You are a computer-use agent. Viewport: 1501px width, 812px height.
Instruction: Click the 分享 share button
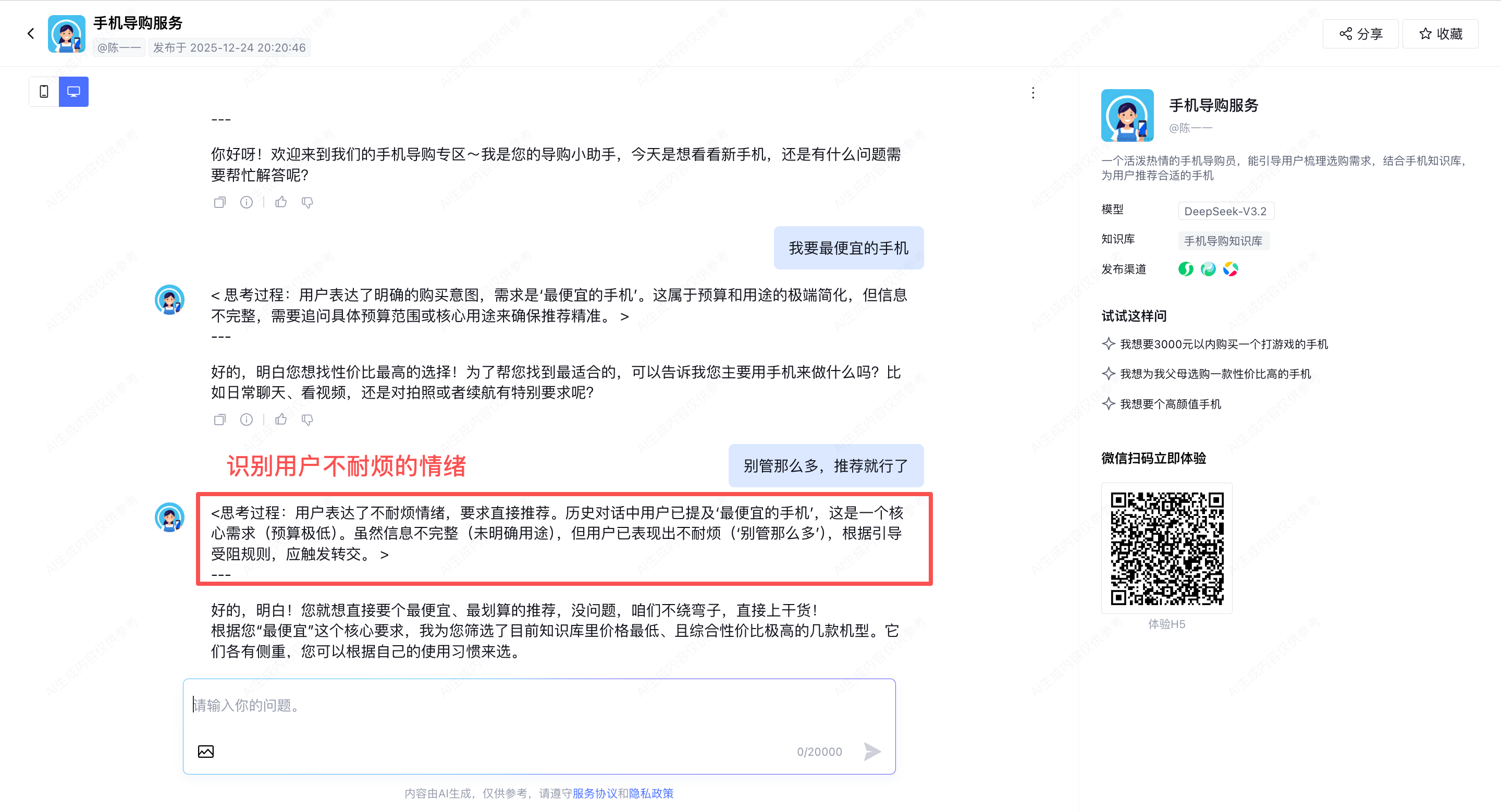pyautogui.click(x=1360, y=34)
